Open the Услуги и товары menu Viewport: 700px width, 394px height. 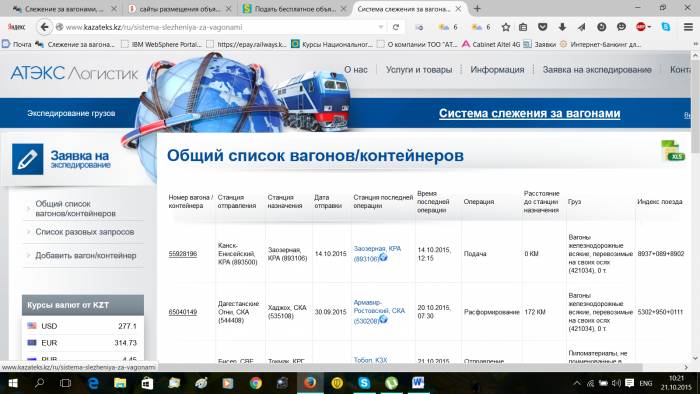coord(419,70)
